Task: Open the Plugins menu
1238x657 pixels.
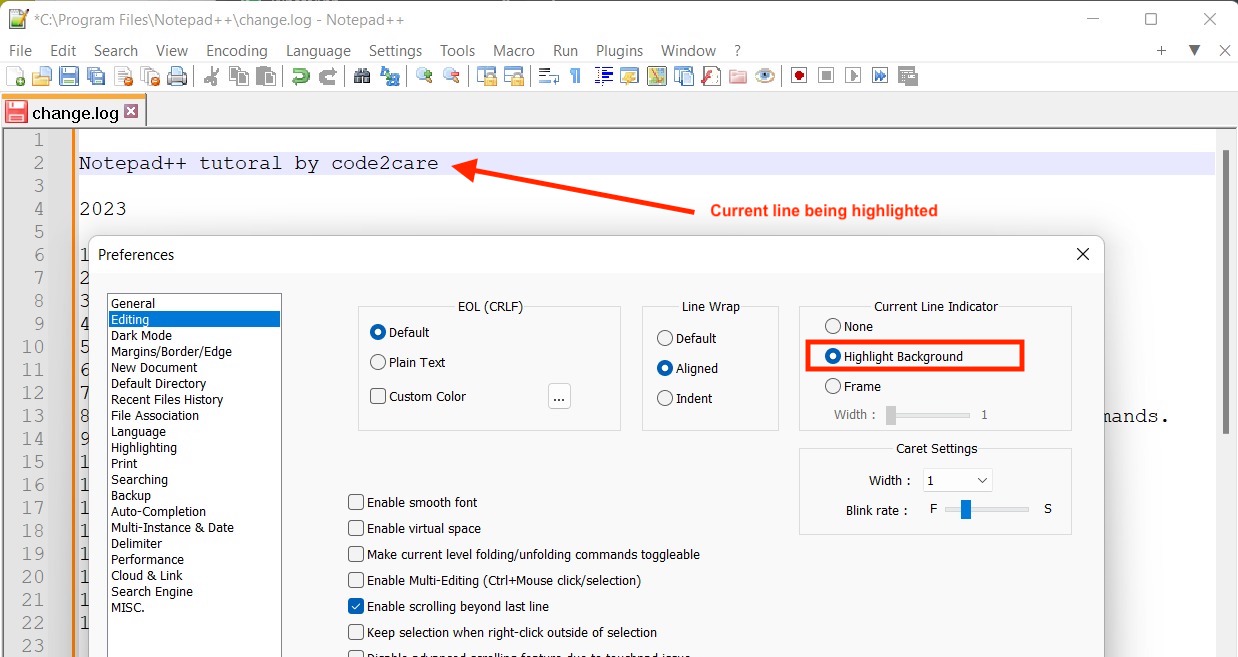Action: pos(619,50)
